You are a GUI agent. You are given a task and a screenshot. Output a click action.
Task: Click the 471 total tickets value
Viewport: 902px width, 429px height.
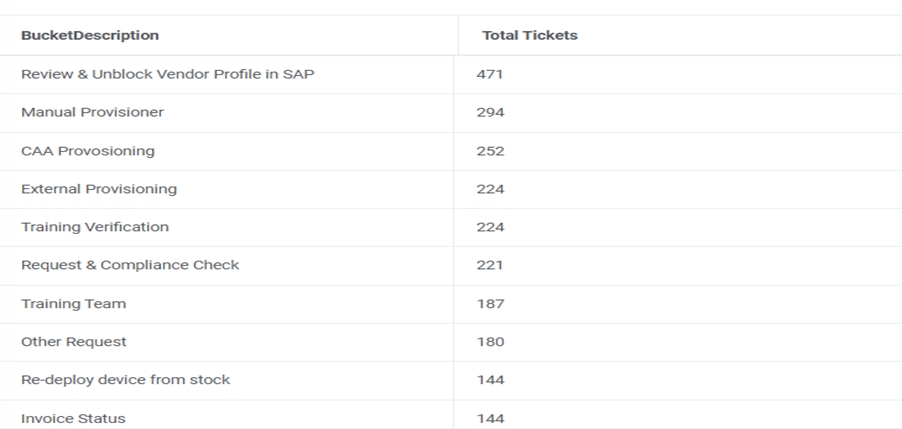click(x=490, y=75)
